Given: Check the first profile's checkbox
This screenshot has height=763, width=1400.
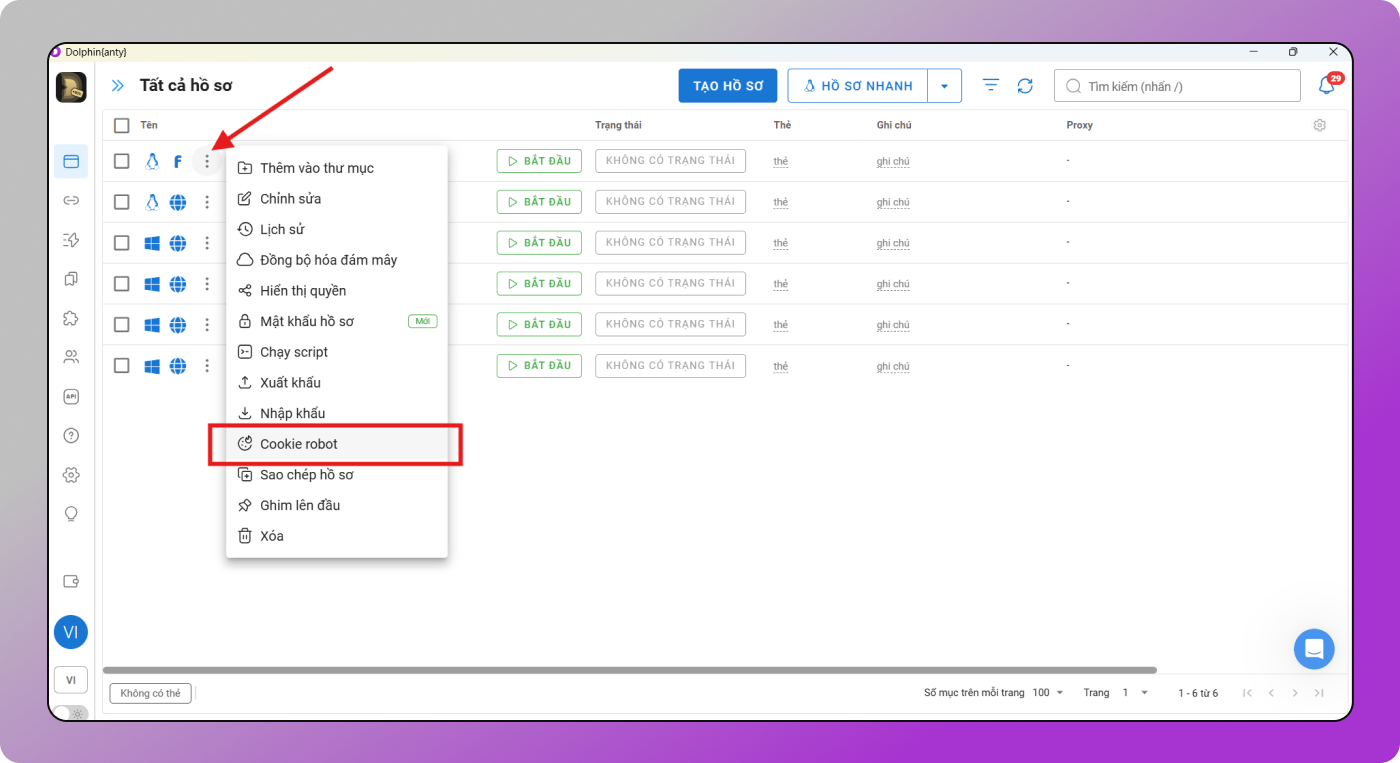Looking at the screenshot, I should [x=122, y=161].
